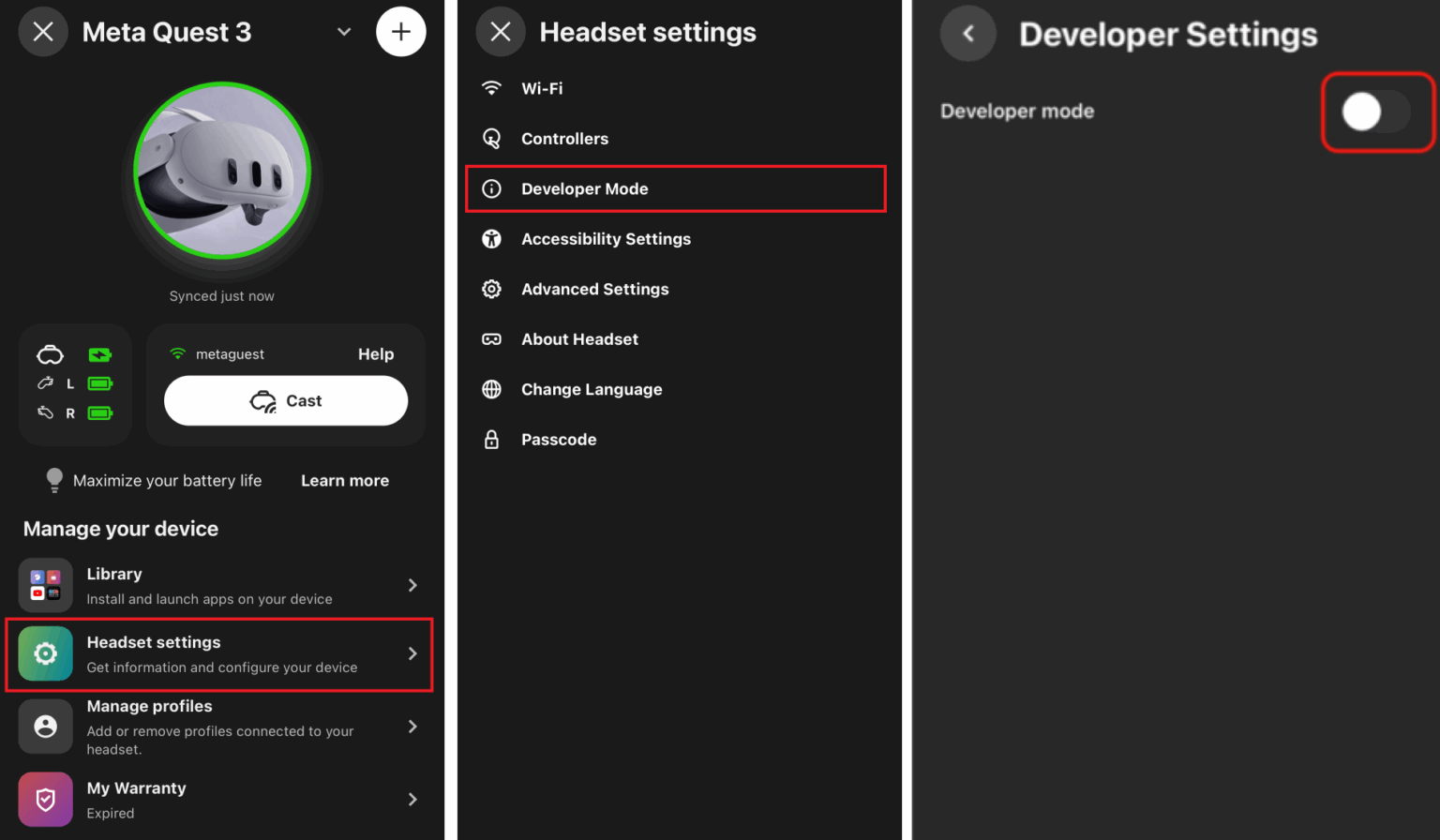Select the Manage profiles avatar icon

(45, 727)
